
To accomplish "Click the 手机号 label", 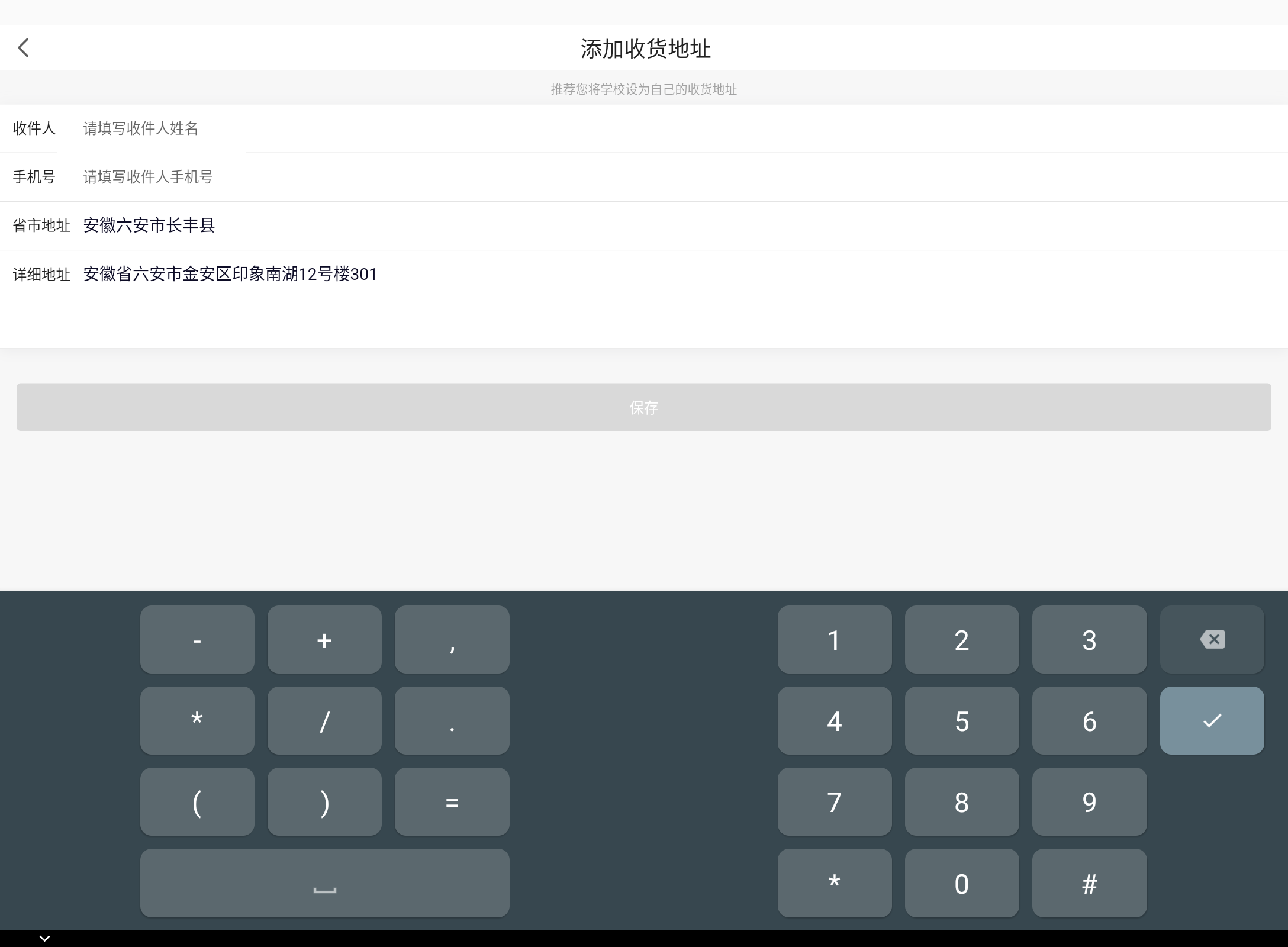I will pyautogui.click(x=34, y=177).
